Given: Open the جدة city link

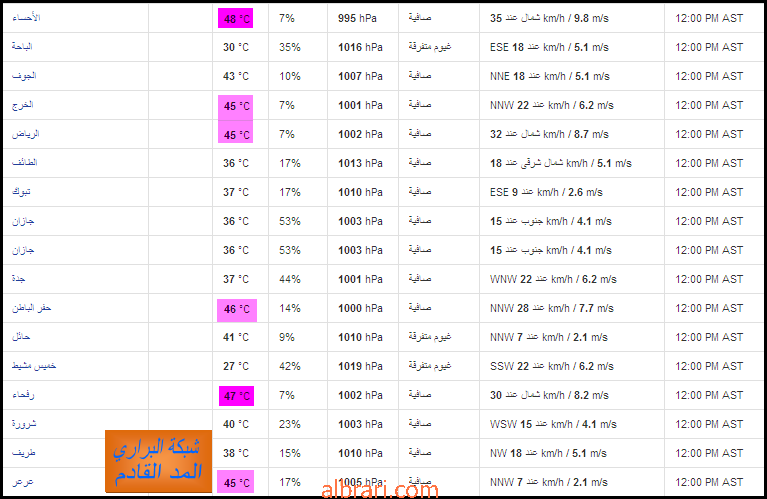Looking at the screenshot, I should (x=19, y=278).
